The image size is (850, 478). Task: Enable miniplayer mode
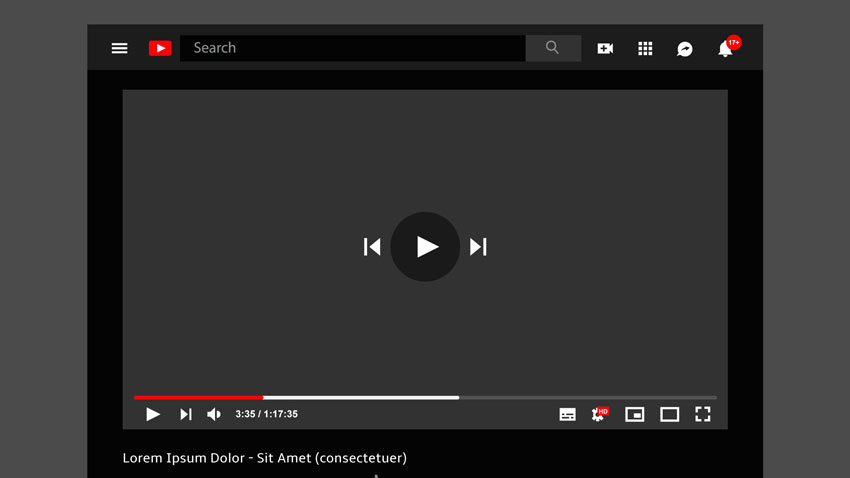[x=635, y=415]
